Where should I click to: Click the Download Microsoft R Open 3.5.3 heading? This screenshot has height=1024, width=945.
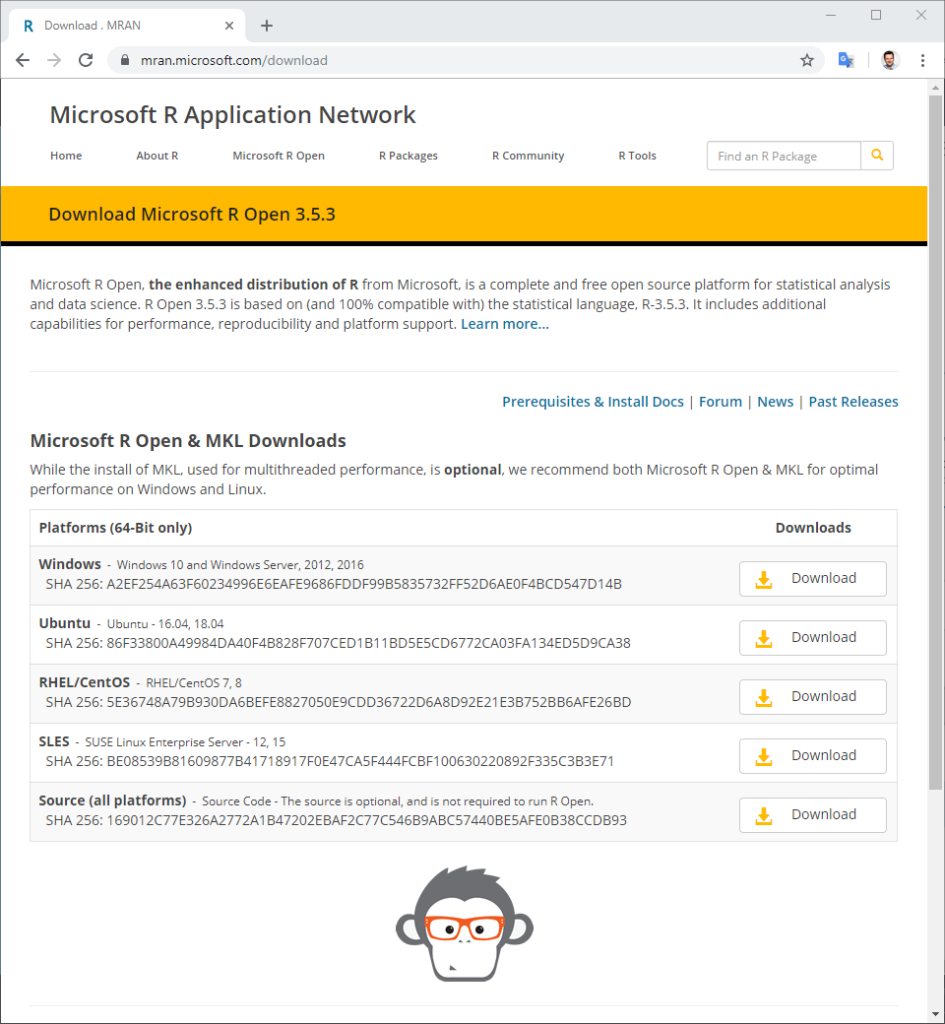(192, 214)
